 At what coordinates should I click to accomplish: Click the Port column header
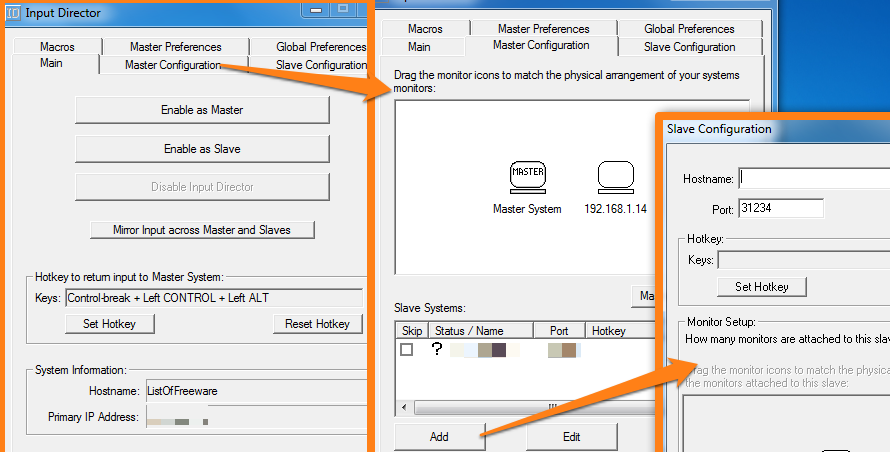pyautogui.click(x=559, y=330)
